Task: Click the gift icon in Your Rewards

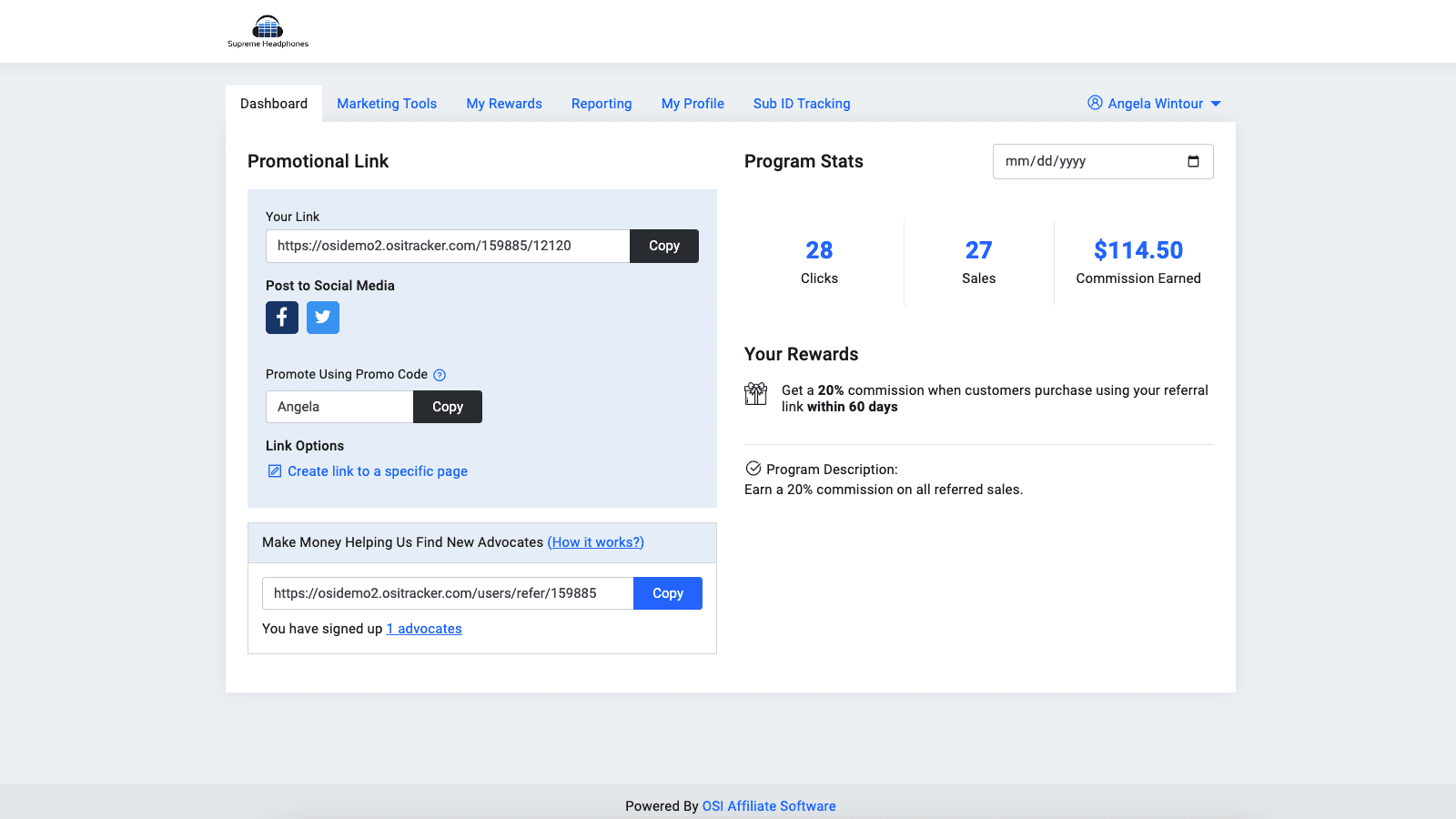Action: click(755, 393)
